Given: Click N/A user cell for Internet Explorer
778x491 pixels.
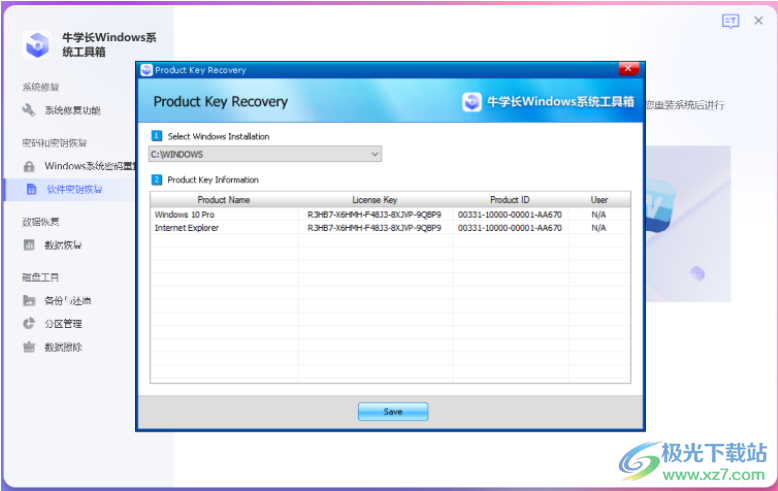Looking at the screenshot, I should tap(599, 228).
